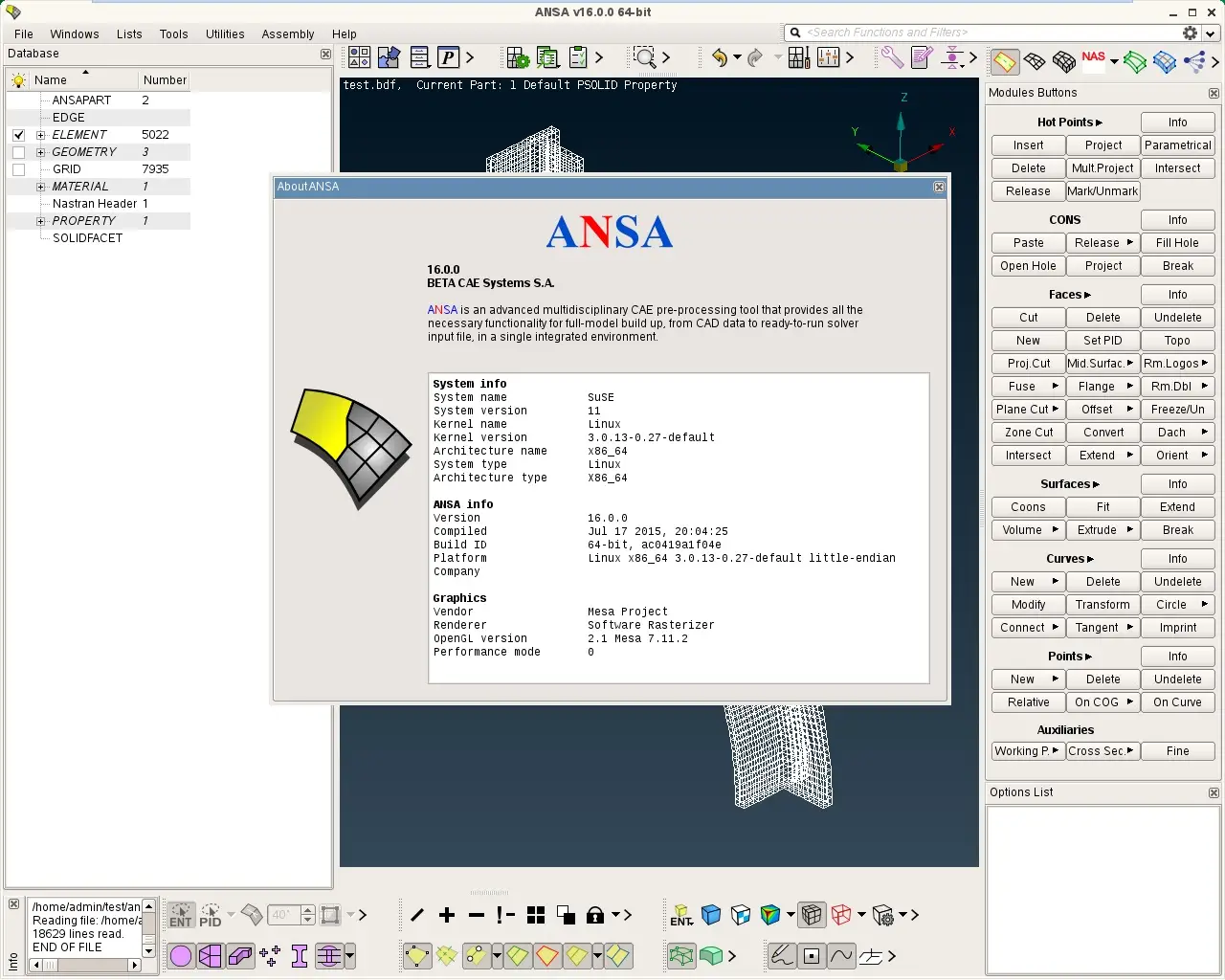
Task: Expand the PROPERTY tree node
Action: pyautogui.click(x=40, y=221)
